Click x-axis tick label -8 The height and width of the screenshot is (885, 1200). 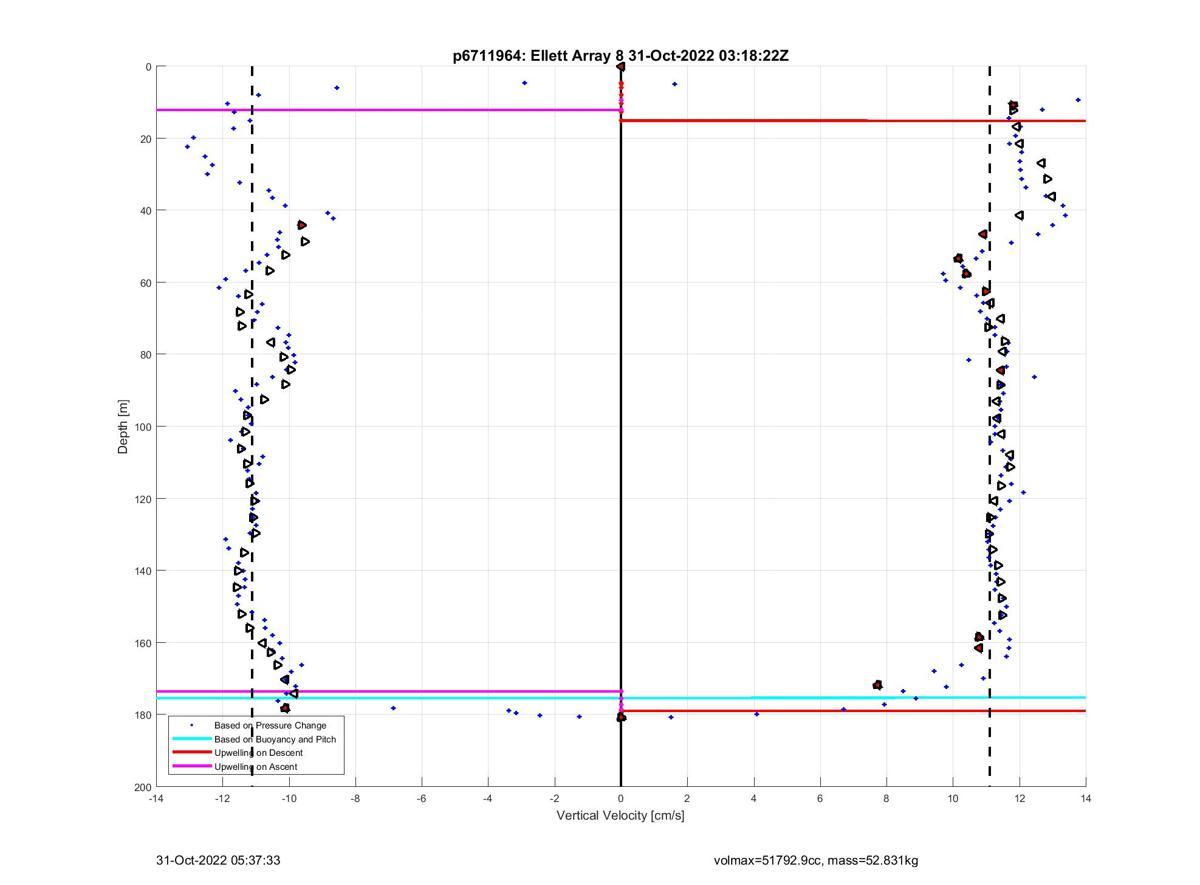click(355, 798)
